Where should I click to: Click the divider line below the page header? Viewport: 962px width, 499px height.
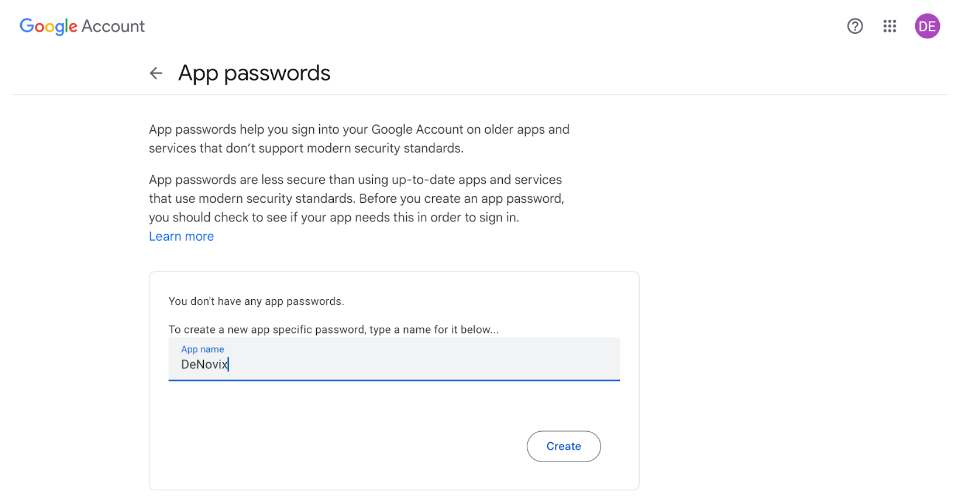point(480,95)
